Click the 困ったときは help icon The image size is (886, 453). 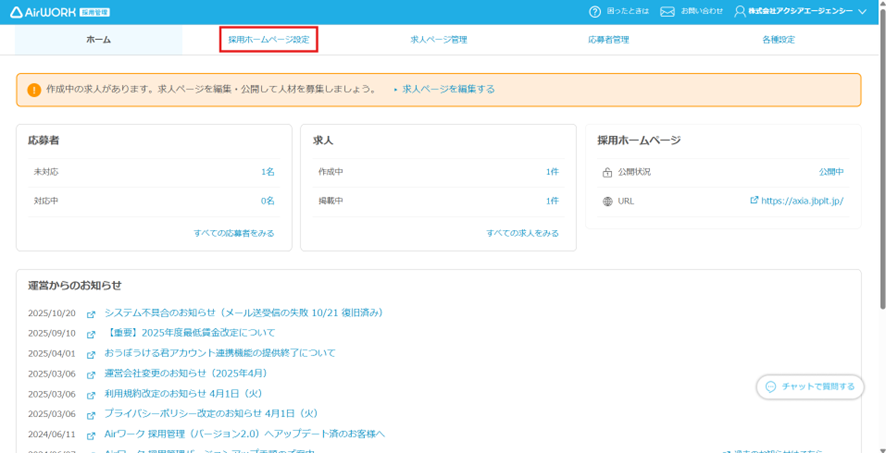pos(596,11)
